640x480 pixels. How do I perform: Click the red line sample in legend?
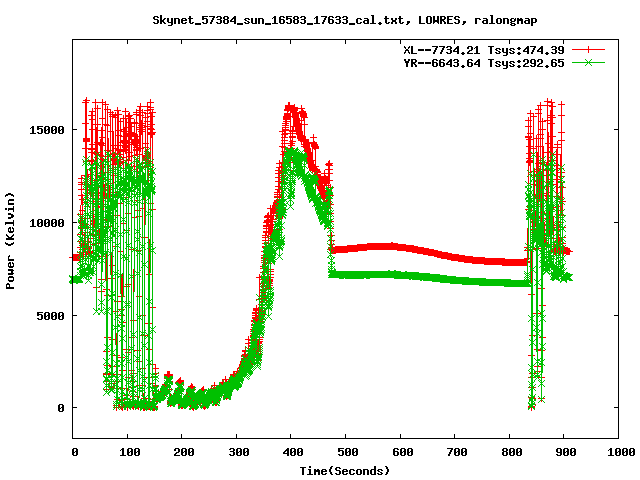tap(588, 50)
